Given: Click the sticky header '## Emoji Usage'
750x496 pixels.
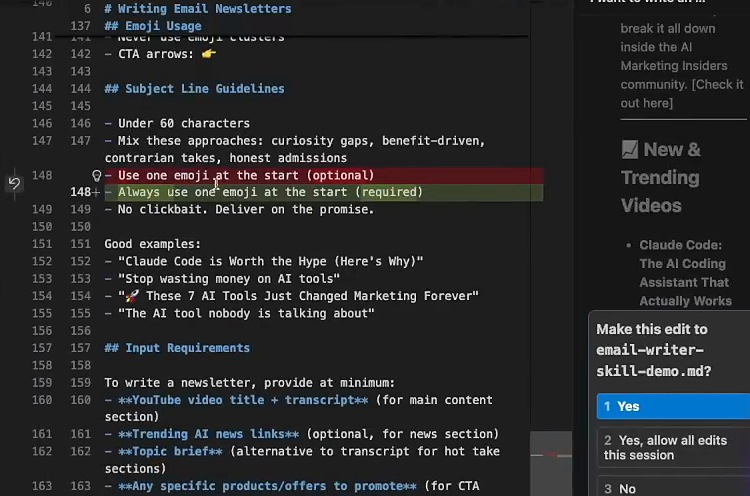Looking at the screenshot, I should click(153, 26).
